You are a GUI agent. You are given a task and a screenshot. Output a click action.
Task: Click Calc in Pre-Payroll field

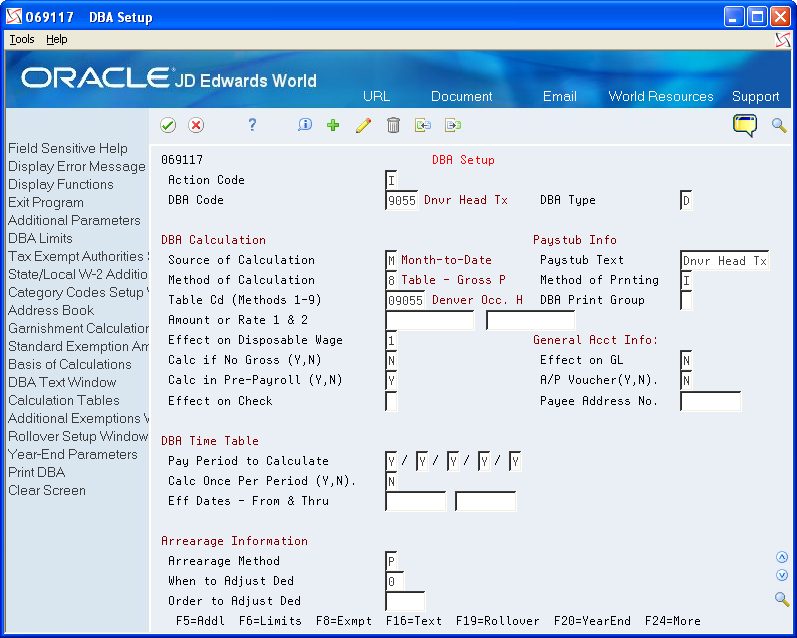pyautogui.click(x=391, y=381)
